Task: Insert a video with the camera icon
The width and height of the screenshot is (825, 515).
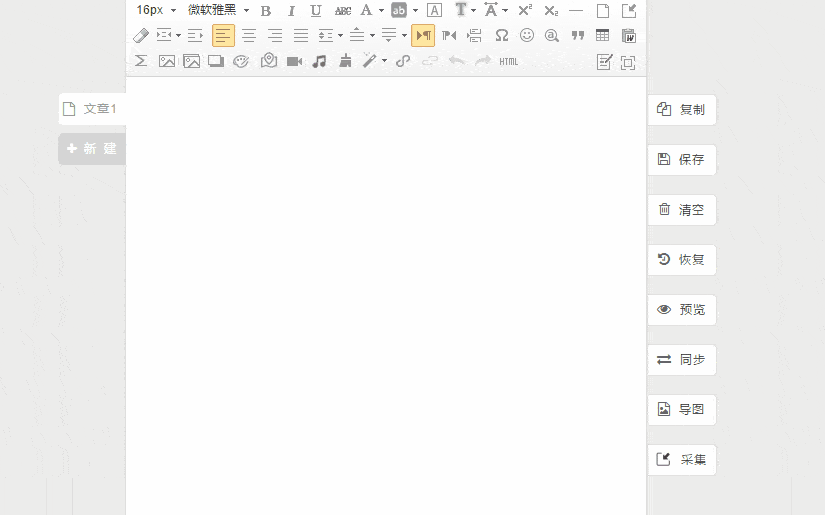Action: [x=294, y=61]
